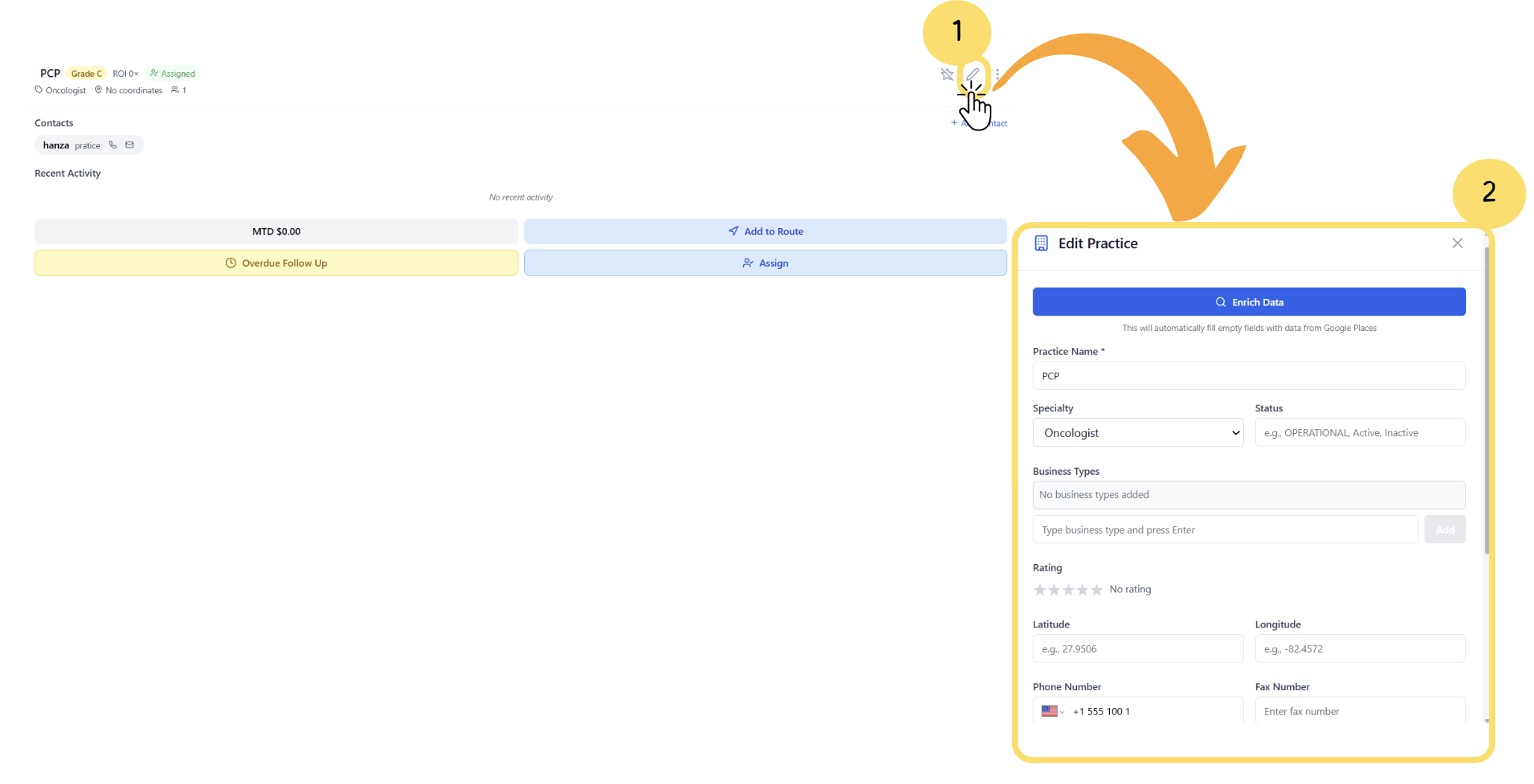The image size is (1534, 784).
Task: Close the Edit Practice dialog
Action: tap(1456, 244)
